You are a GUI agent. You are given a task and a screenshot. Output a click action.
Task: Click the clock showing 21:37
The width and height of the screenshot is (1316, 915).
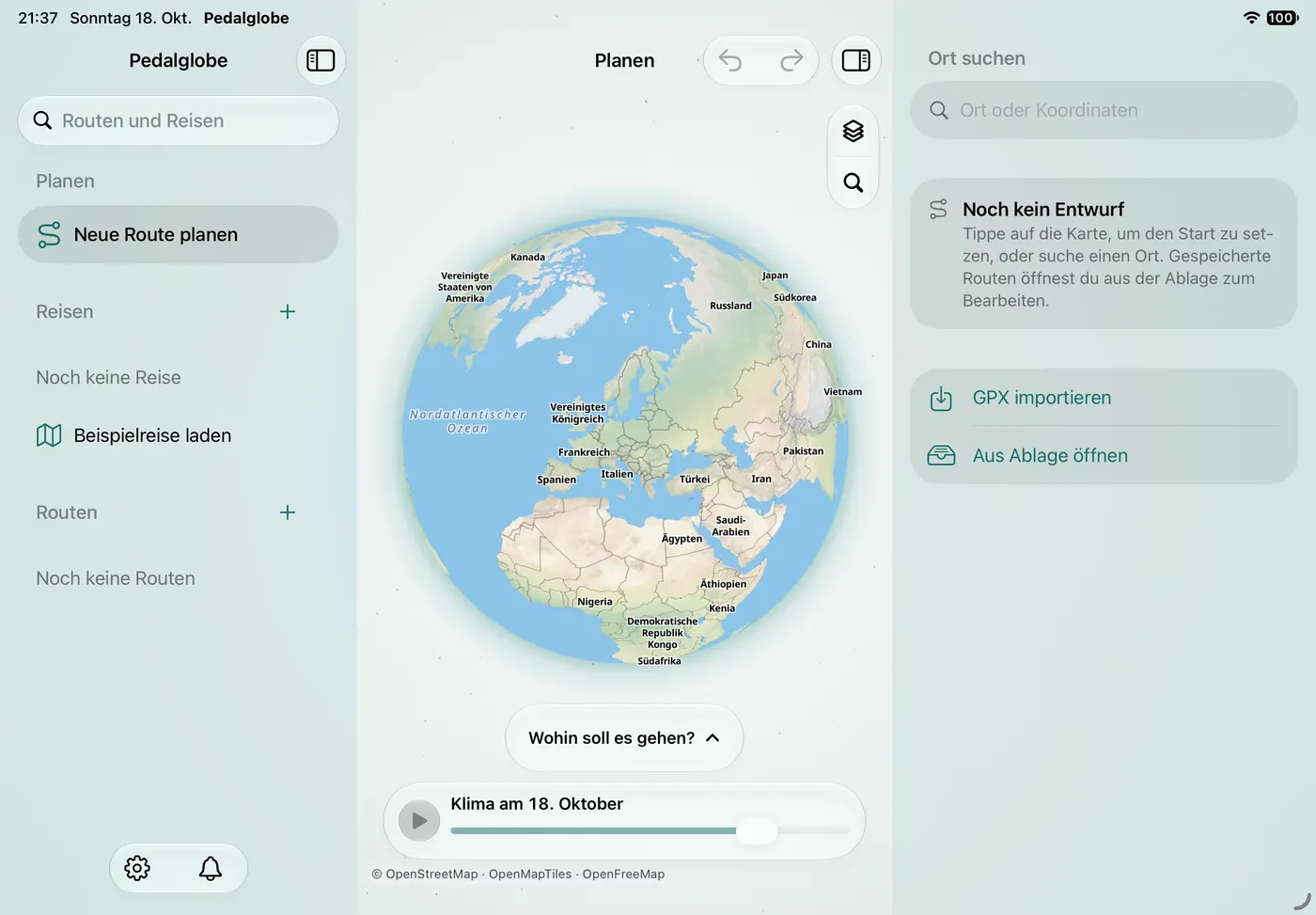tap(38, 18)
